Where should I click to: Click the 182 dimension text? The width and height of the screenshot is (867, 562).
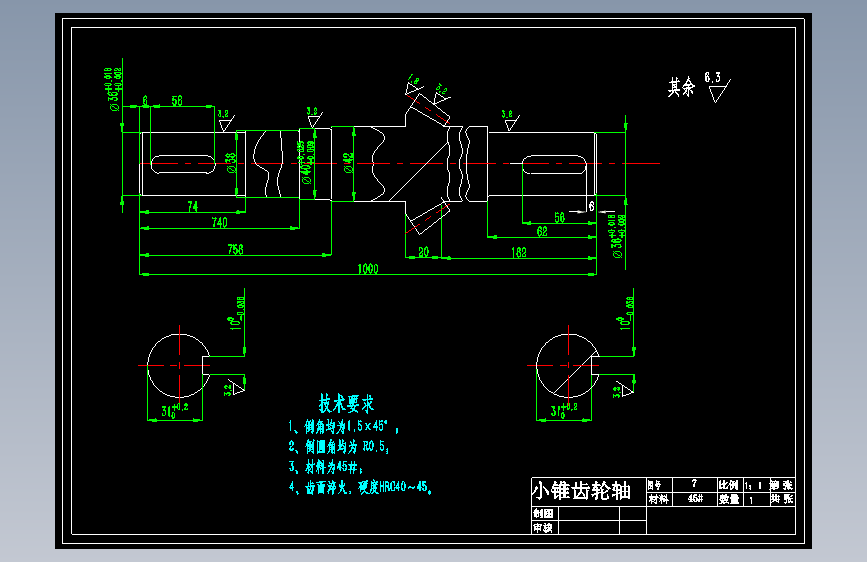(519, 253)
